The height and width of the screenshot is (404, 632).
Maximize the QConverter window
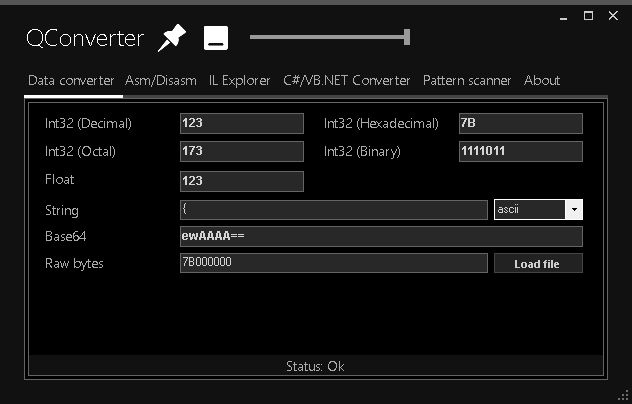click(x=588, y=16)
